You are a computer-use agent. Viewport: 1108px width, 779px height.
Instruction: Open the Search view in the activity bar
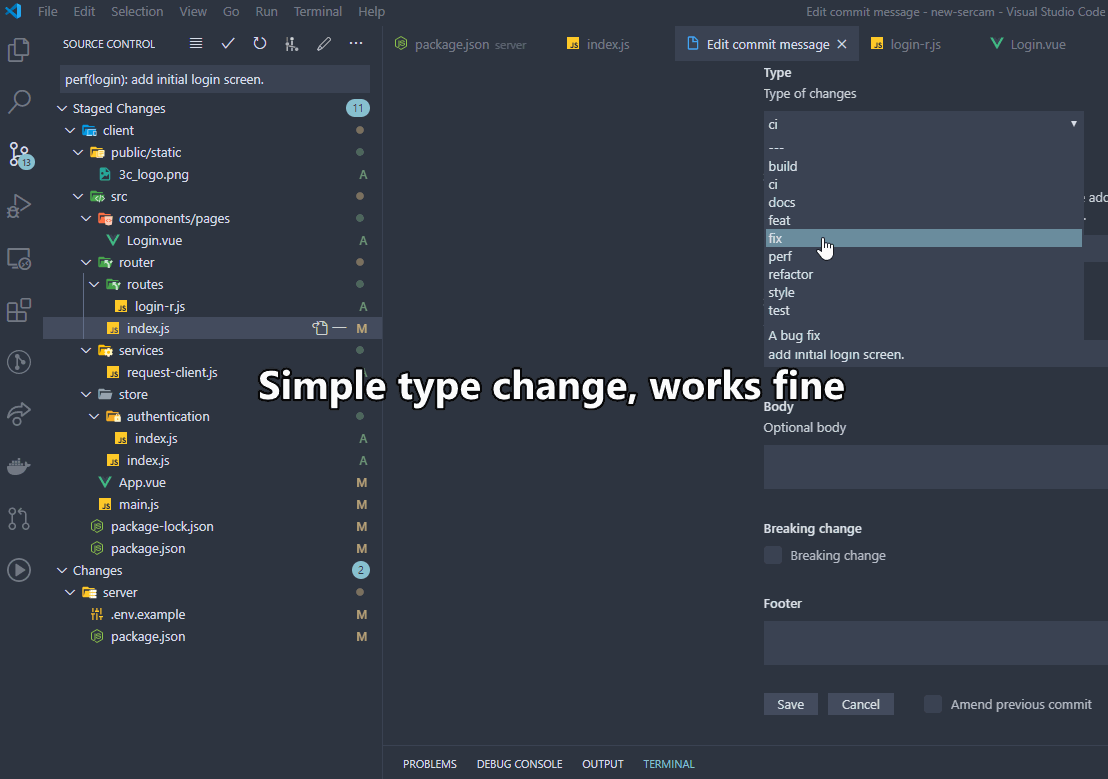coord(18,101)
